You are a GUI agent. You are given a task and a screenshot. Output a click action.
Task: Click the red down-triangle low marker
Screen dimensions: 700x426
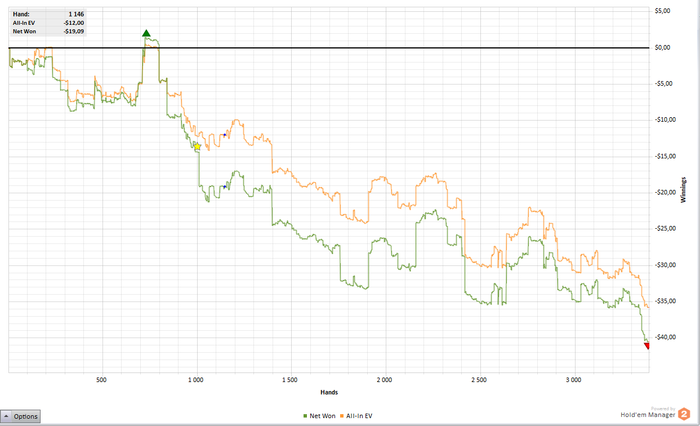pyautogui.click(x=646, y=346)
